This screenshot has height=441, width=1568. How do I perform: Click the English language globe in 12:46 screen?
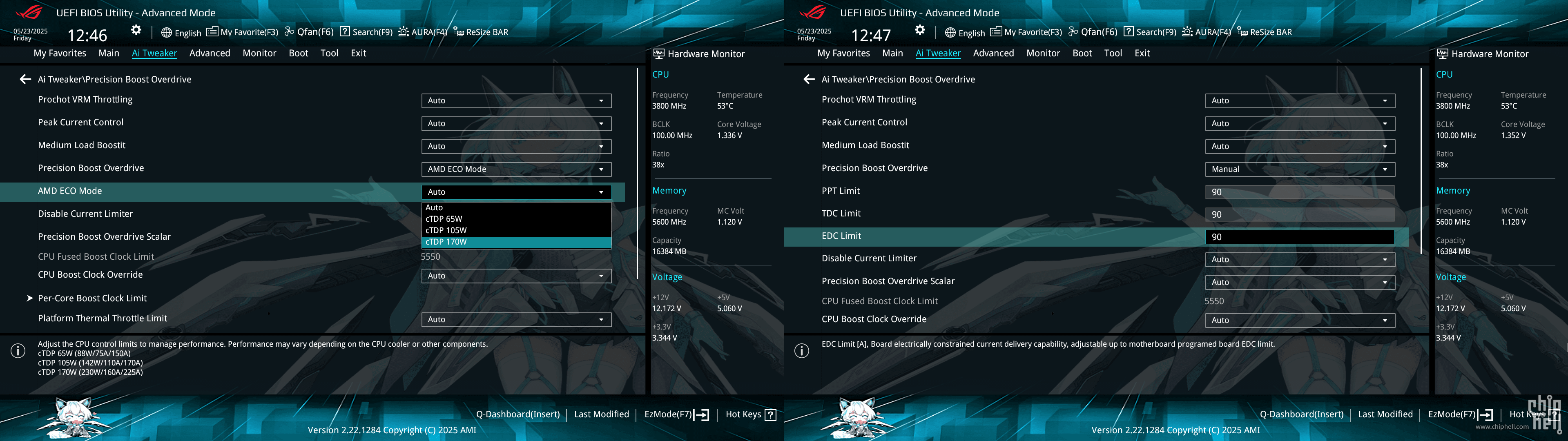tap(181, 33)
